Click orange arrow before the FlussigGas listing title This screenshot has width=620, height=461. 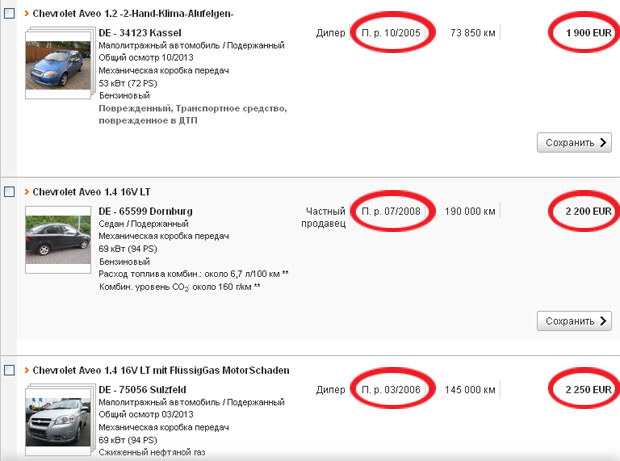pos(25,370)
